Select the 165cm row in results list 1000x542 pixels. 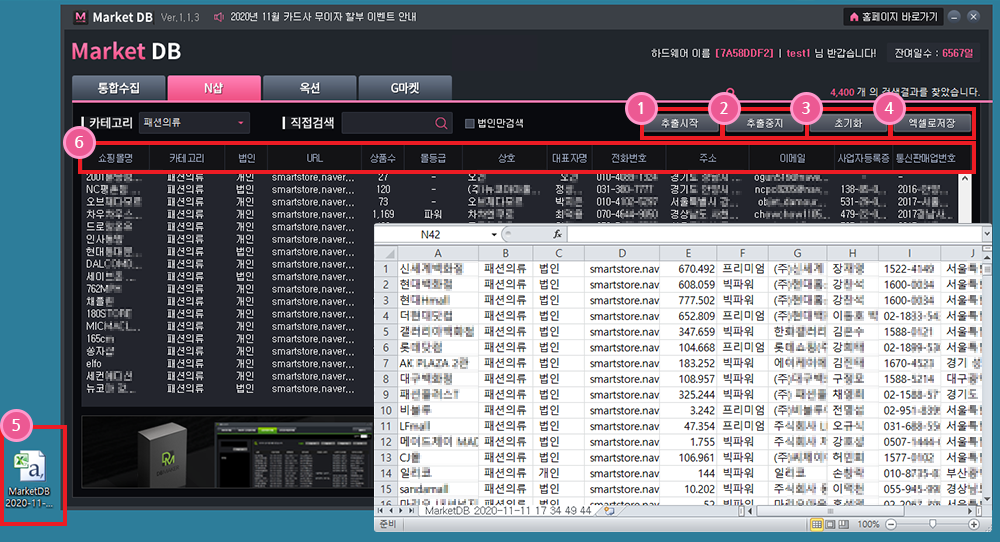click(228, 339)
